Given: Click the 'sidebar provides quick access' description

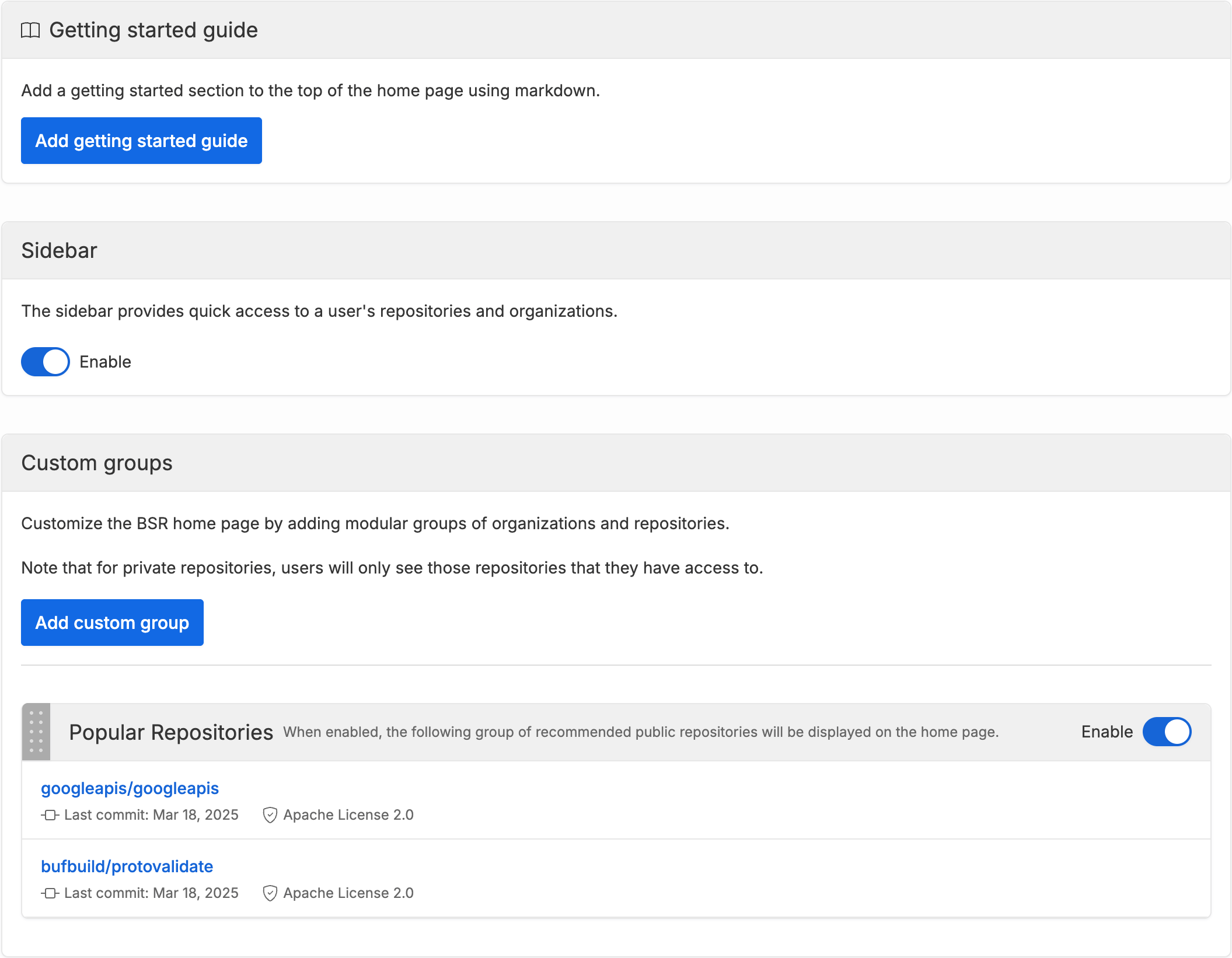Looking at the screenshot, I should point(319,312).
